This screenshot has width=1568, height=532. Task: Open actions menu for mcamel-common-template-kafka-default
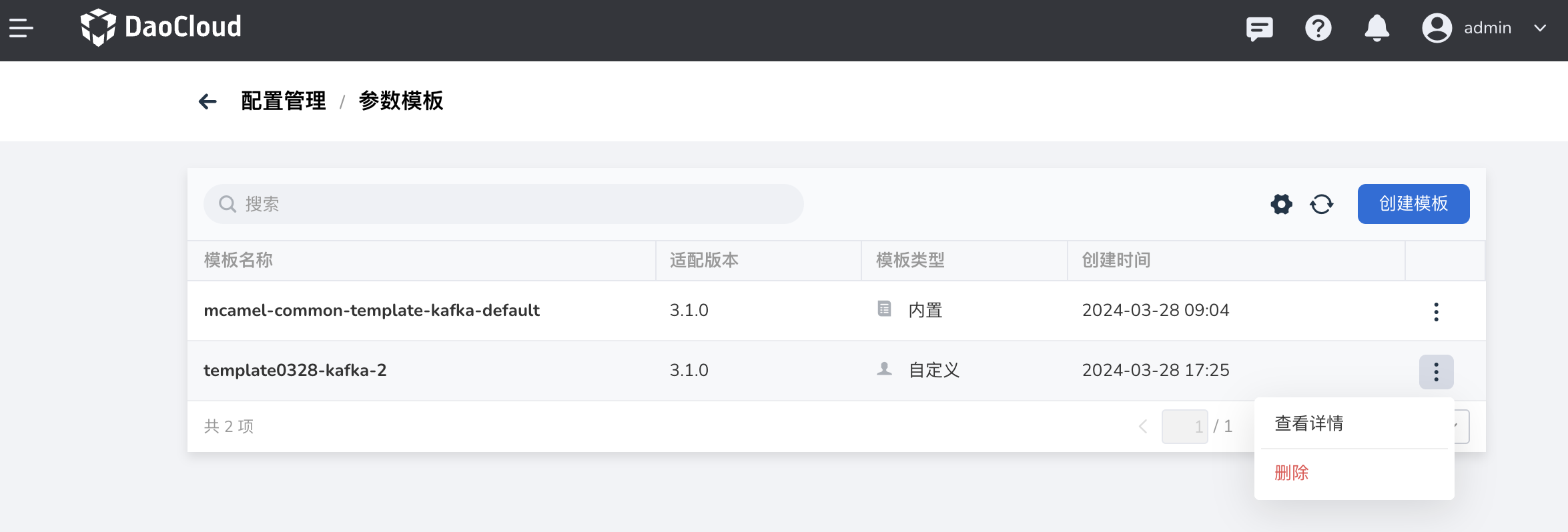point(1436,311)
